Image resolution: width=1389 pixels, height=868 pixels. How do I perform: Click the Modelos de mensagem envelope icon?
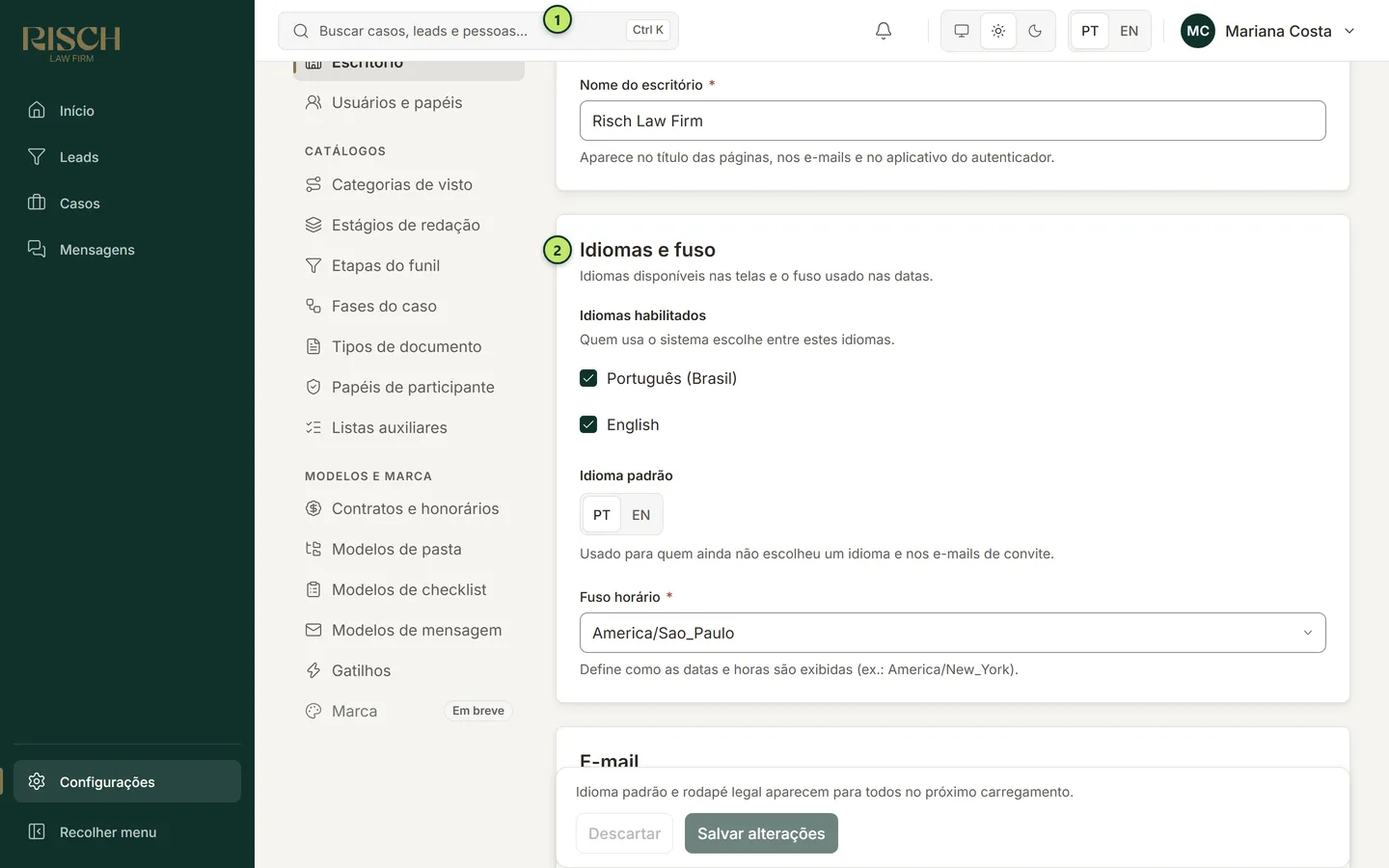[x=313, y=630]
